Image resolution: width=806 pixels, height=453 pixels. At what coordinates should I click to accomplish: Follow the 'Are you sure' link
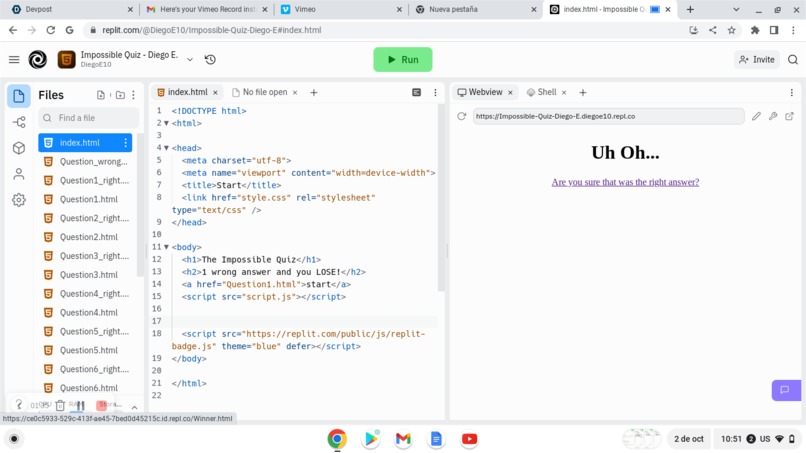625,182
